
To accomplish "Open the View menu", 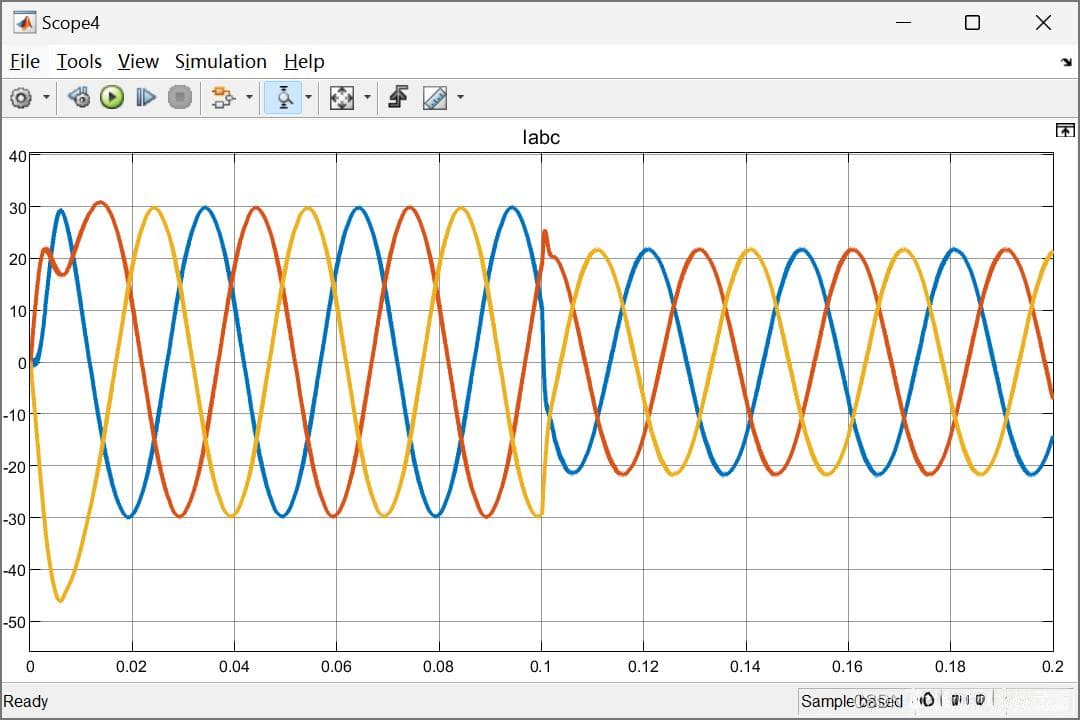I will point(138,62).
